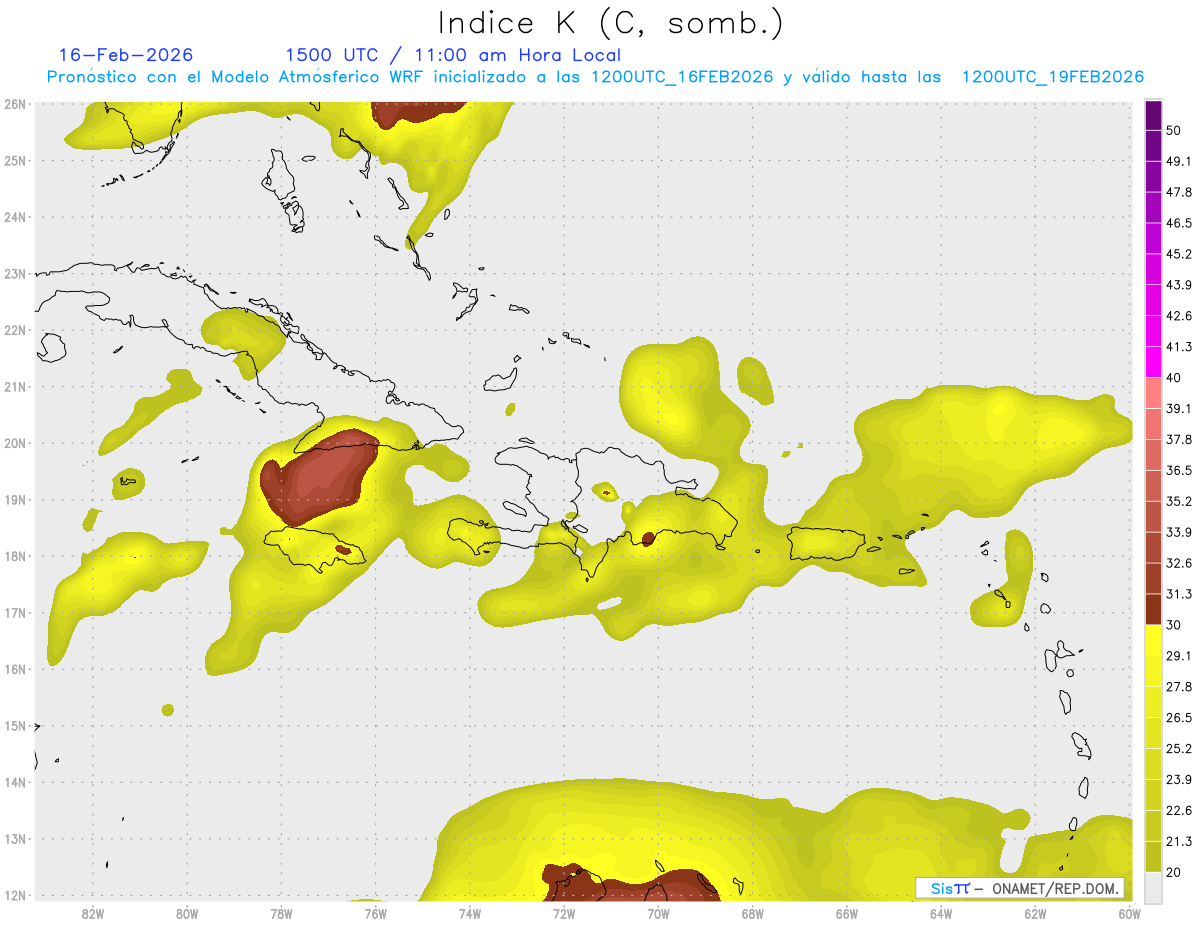Click the longitude label '80W'

tap(187, 915)
